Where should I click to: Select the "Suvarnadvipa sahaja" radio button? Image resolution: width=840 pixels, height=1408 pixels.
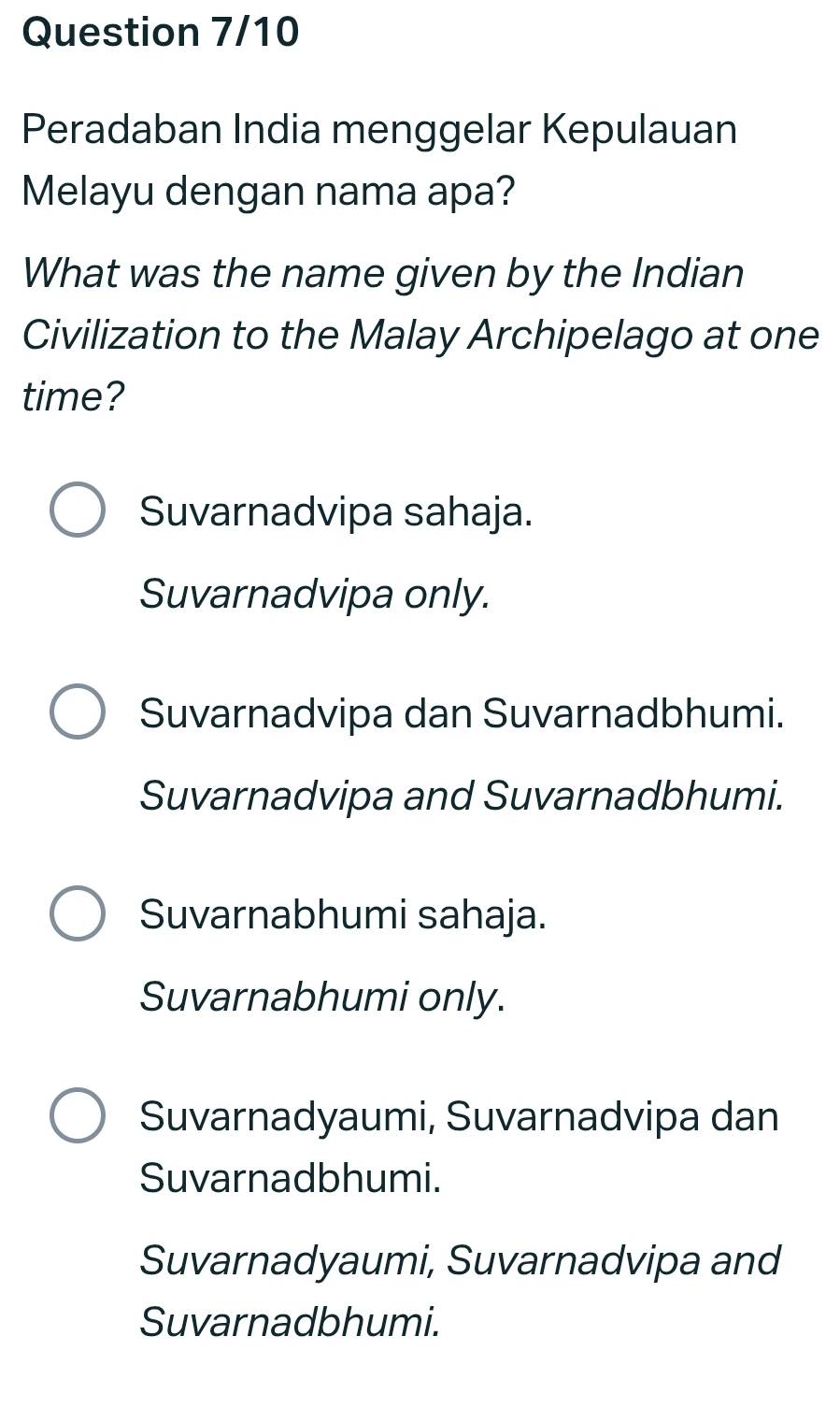coord(79,511)
